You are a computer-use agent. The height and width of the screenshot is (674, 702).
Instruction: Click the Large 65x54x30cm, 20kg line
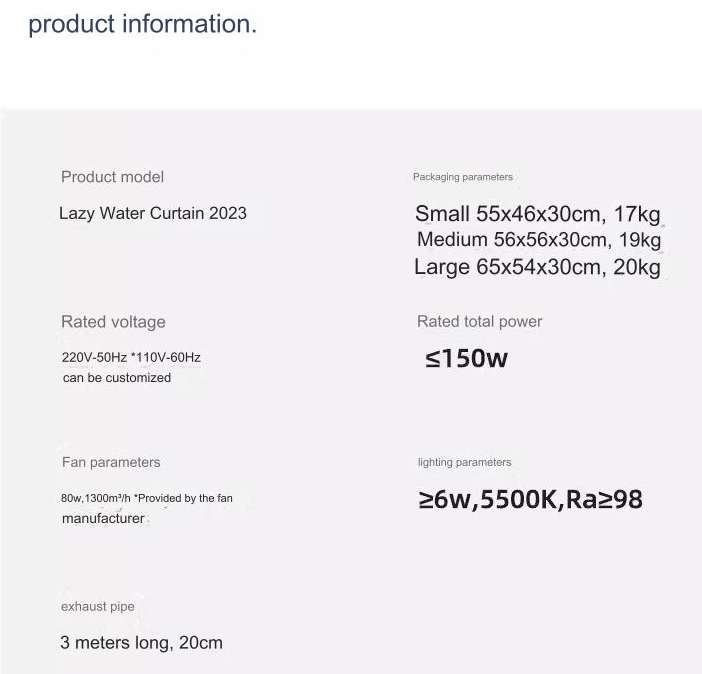(537, 267)
